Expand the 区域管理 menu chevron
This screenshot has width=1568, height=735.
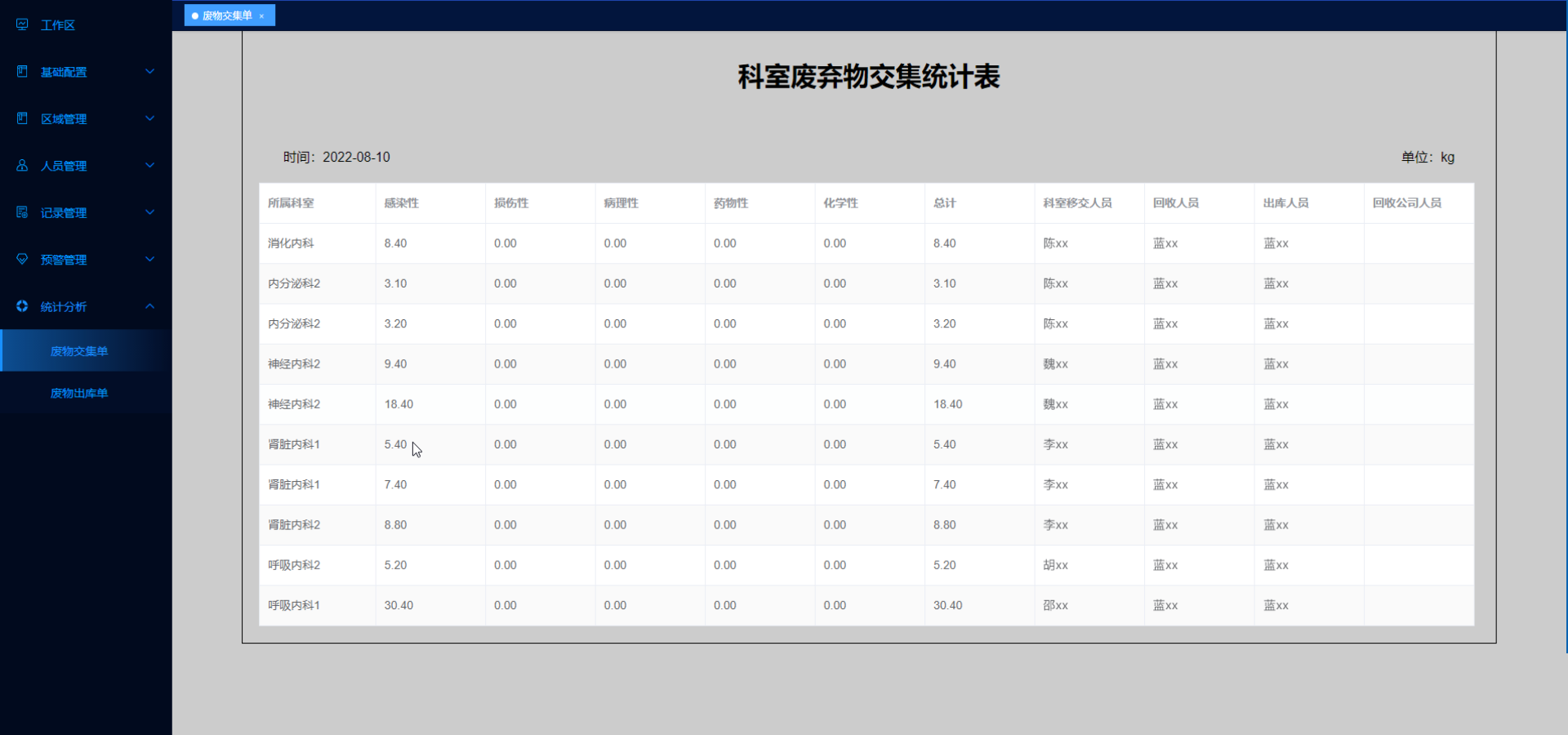coord(150,118)
